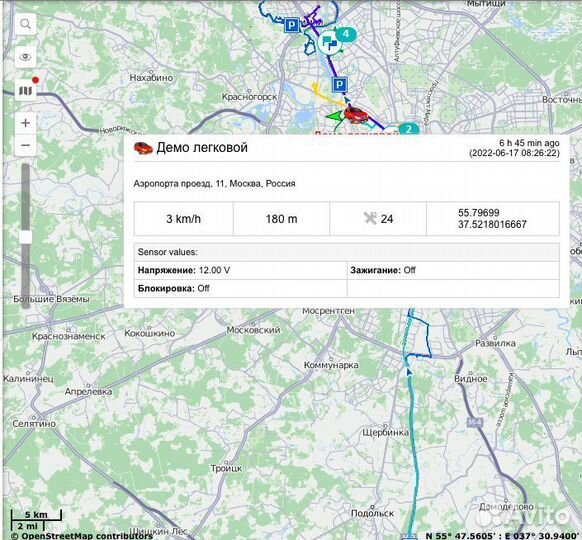
Task: Click the 3 km/h speed cell
Action: point(184,219)
